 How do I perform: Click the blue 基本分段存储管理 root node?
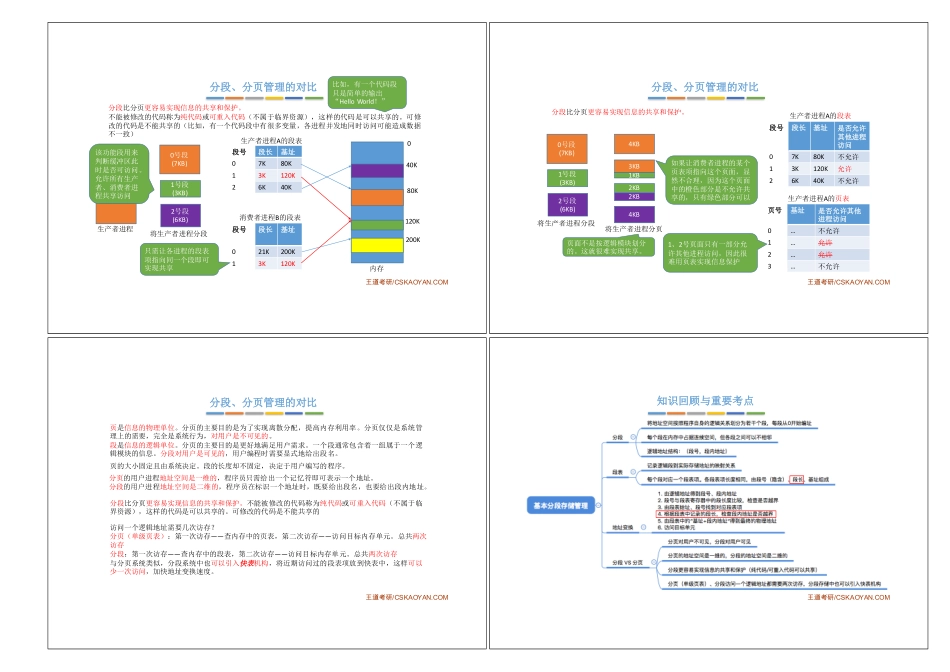click(x=561, y=506)
